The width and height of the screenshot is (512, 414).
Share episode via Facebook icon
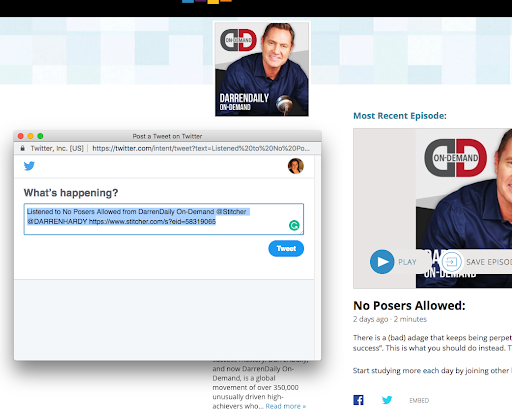click(358, 400)
